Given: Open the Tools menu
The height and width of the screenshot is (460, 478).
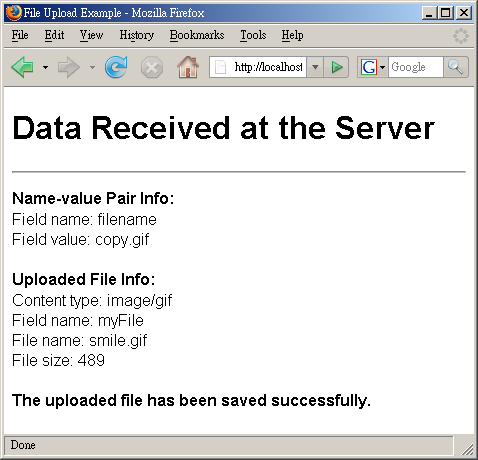Looking at the screenshot, I should [253, 35].
